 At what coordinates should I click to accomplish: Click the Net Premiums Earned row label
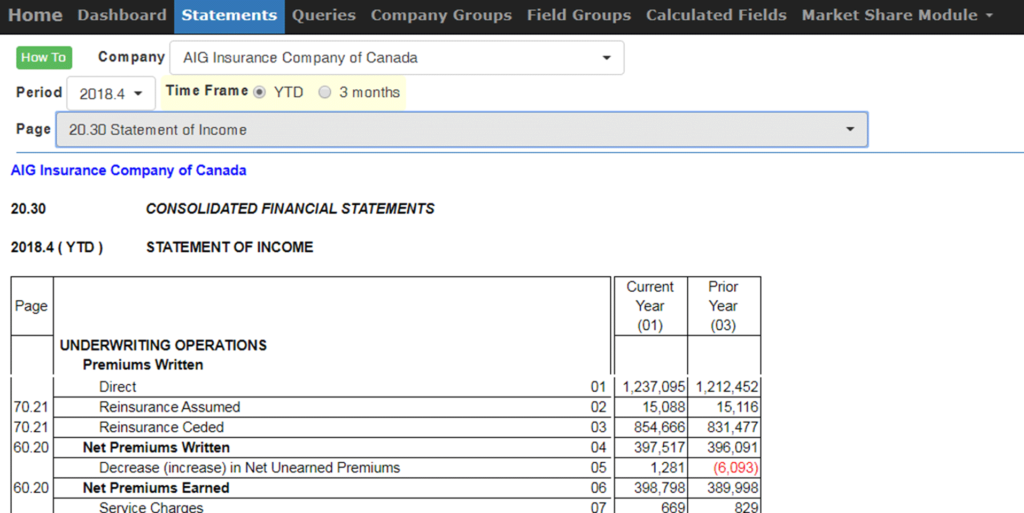pos(156,488)
